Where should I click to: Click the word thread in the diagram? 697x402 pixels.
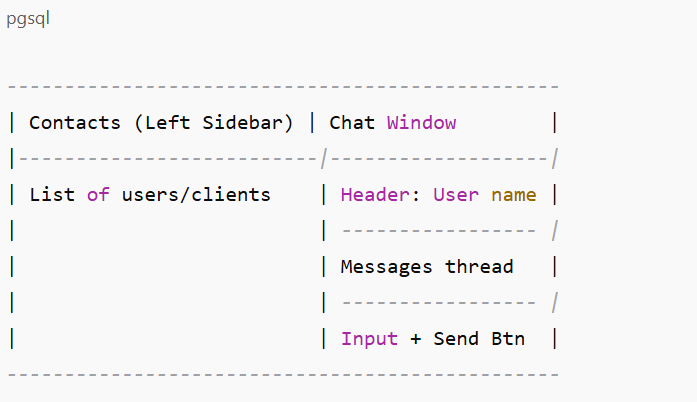pos(479,266)
